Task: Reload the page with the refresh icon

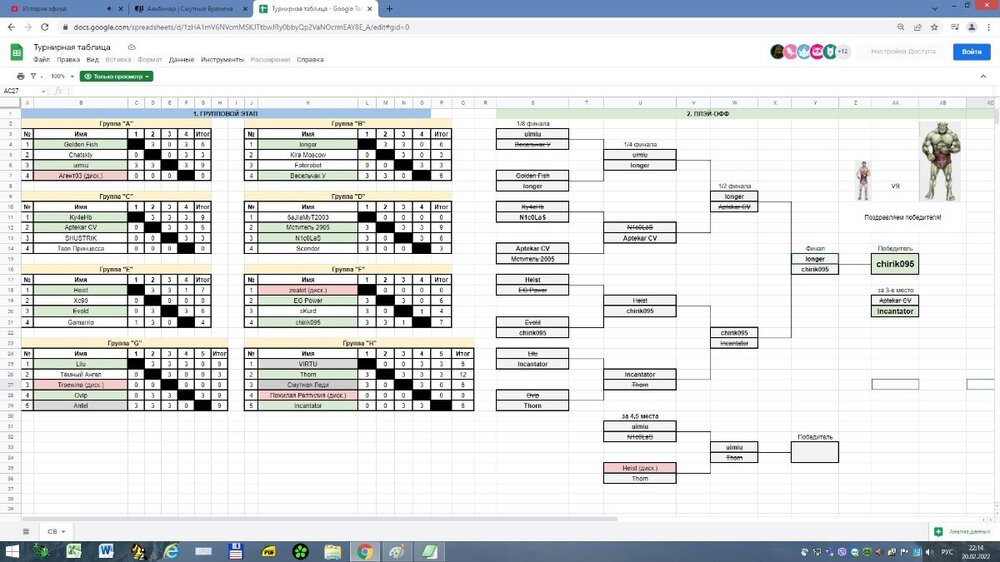Action: [45, 27]
